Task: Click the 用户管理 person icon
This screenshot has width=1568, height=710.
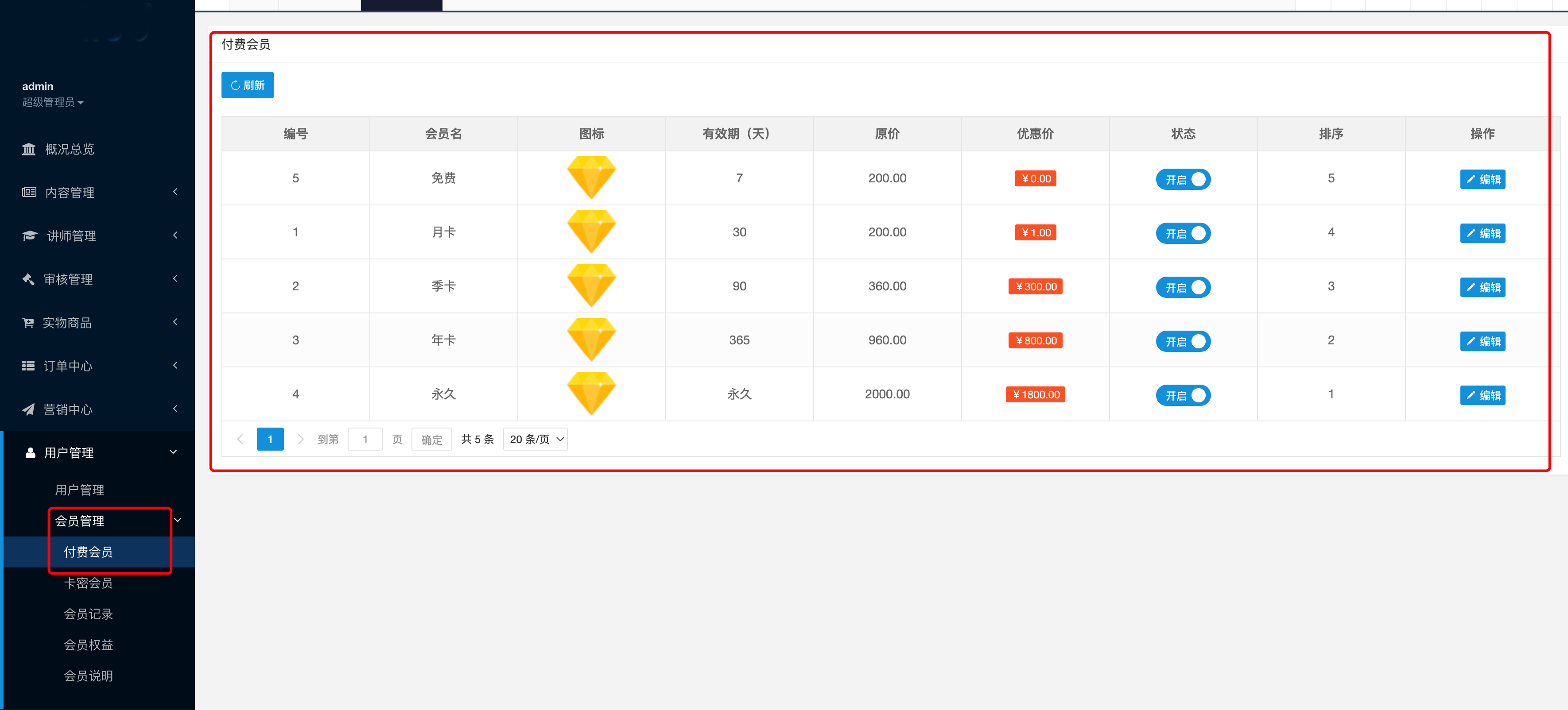Action: [x=30, y=453]
